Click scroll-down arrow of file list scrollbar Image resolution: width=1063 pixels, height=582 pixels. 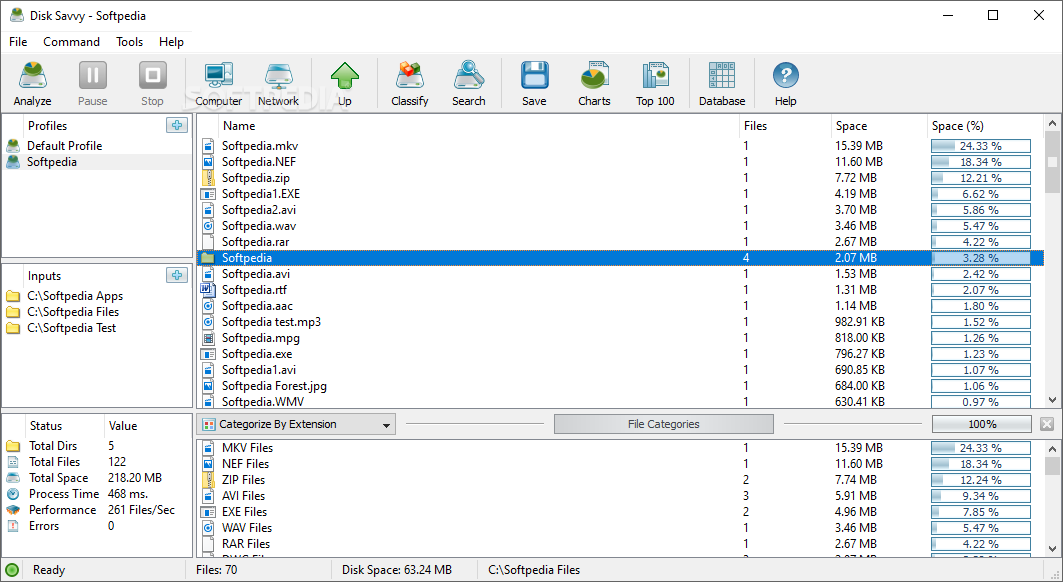click(1052, 400)
